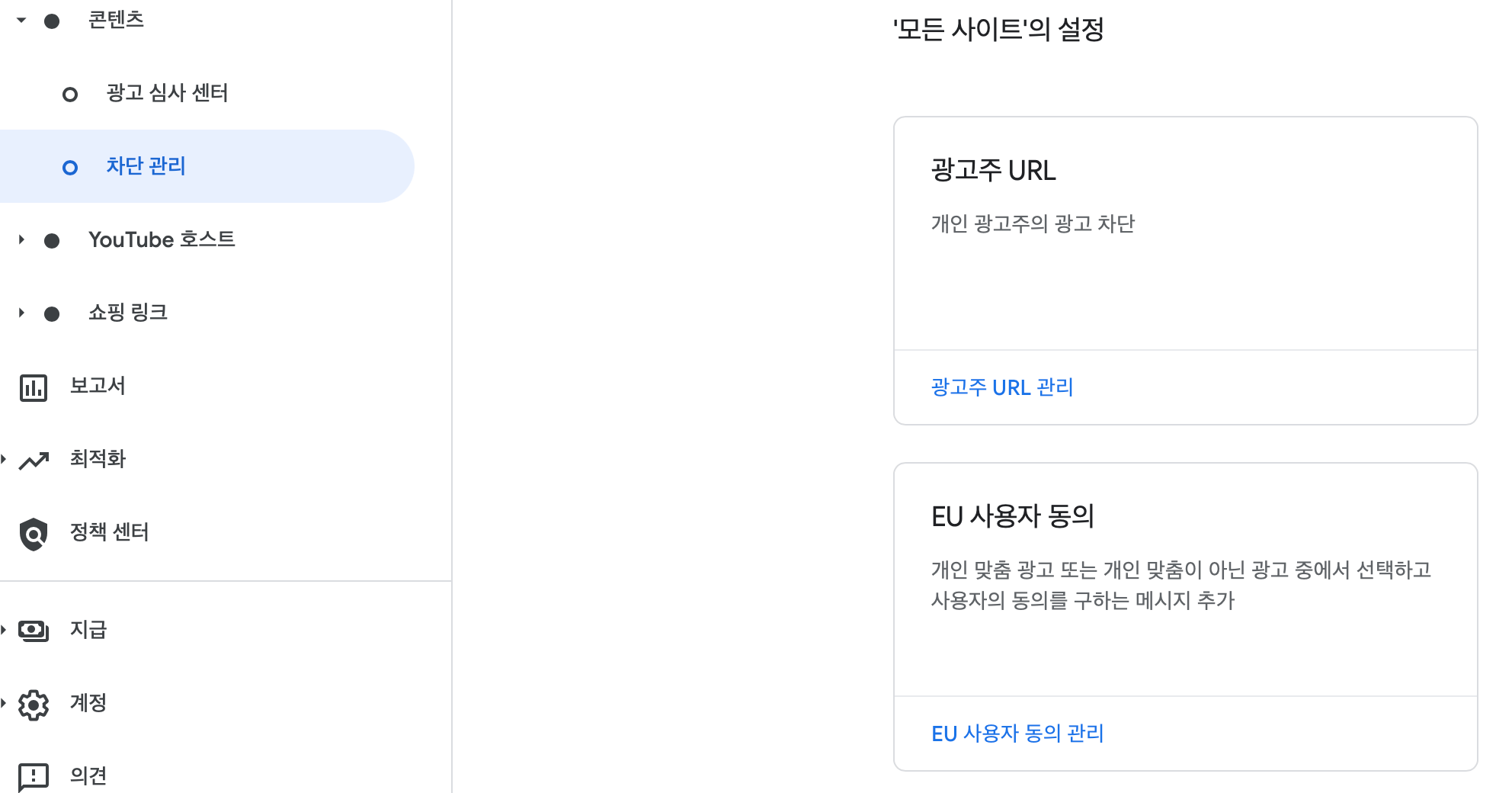This screenshot has width=1512, height=793.
Task: Select the 최적화 optimization arrow icon
Action: click(34, 459)
